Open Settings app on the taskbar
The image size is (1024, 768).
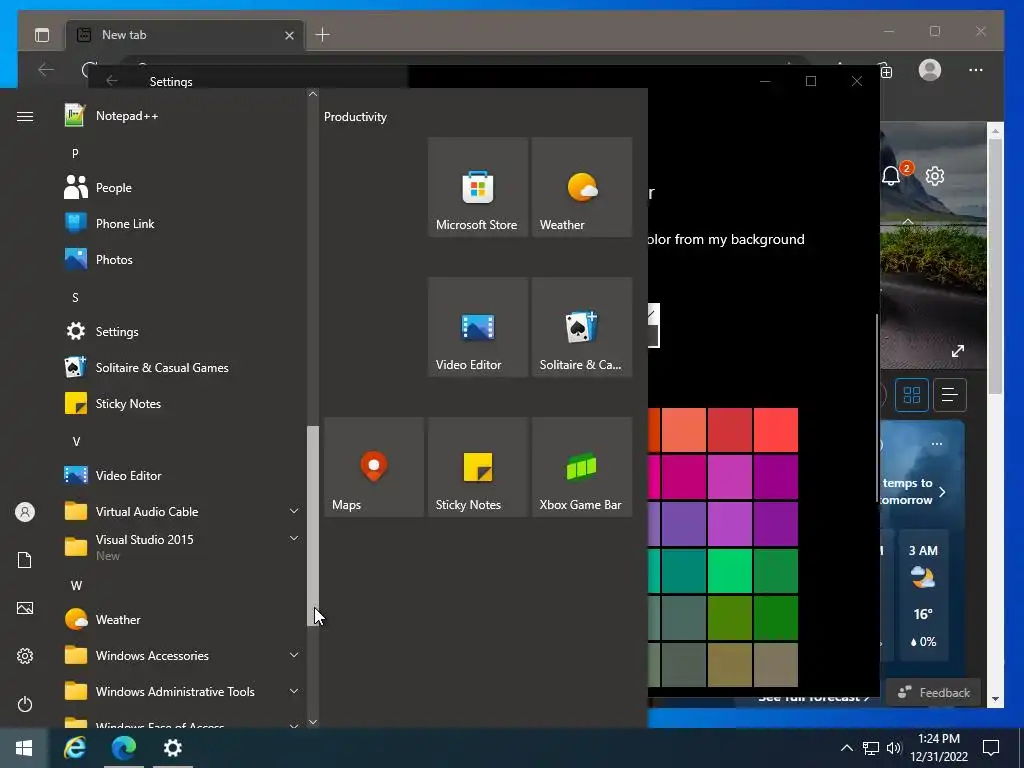pyautogui.click(x=172, y=748)
